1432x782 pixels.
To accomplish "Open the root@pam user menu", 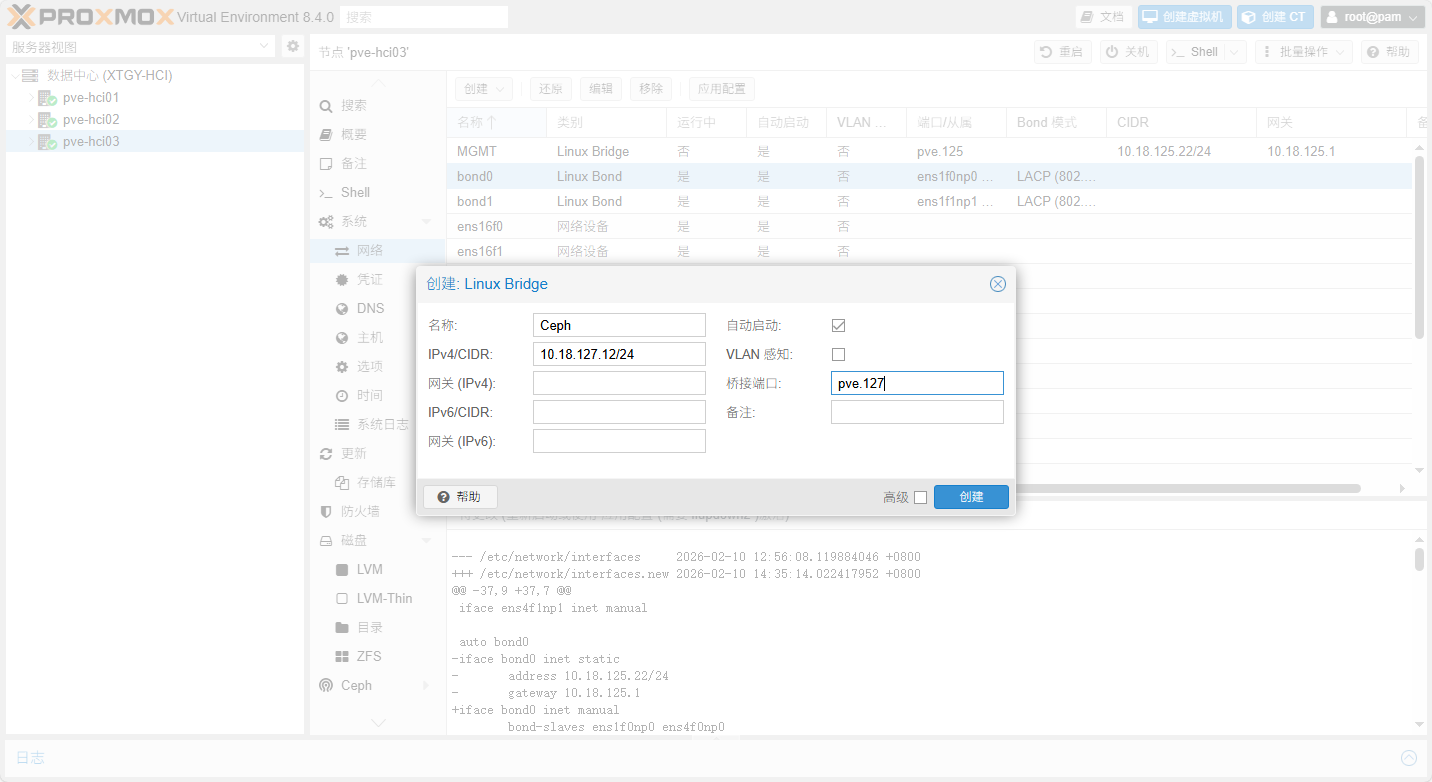I will coord(1372,17).
